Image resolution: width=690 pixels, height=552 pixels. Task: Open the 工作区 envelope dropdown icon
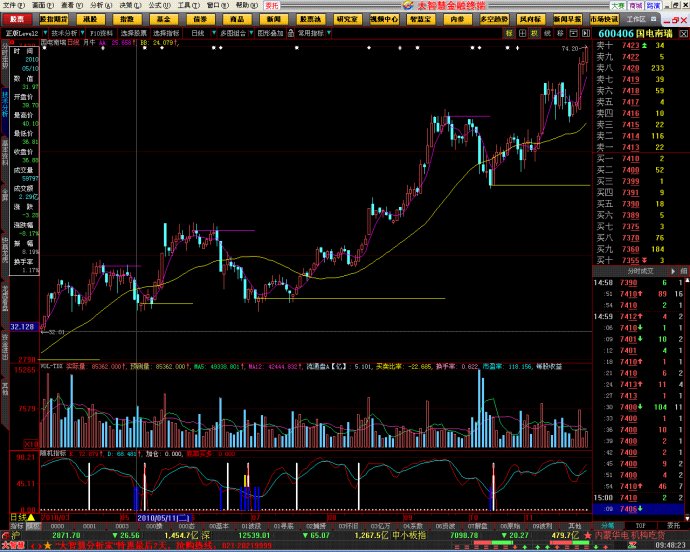pos(653,19)
